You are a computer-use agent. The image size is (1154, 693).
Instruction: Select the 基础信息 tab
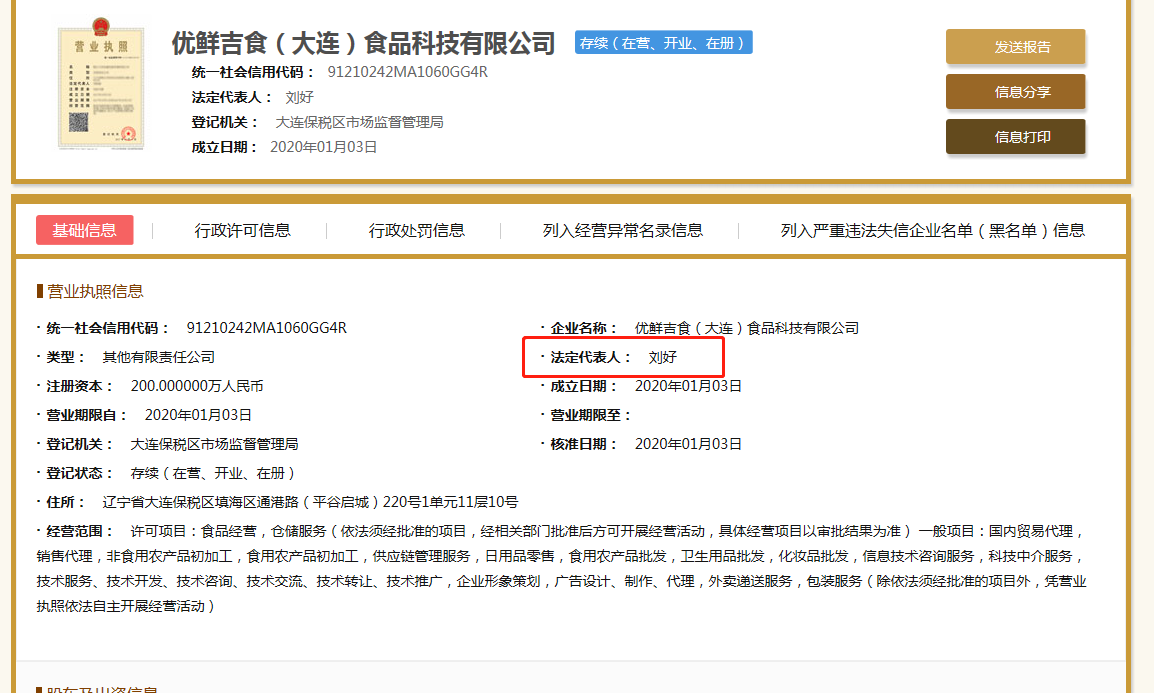coord(85,230)
